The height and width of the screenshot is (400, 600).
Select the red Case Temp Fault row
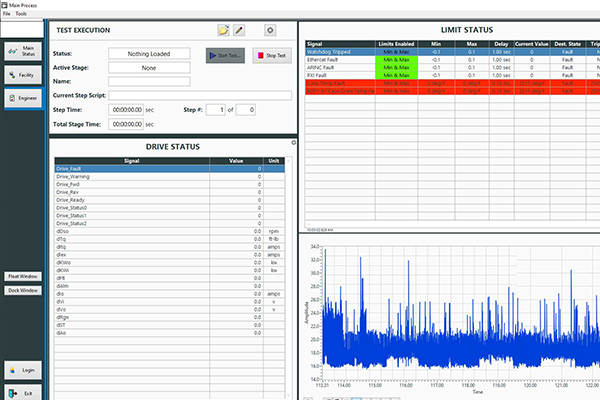(x=452, y=83)
